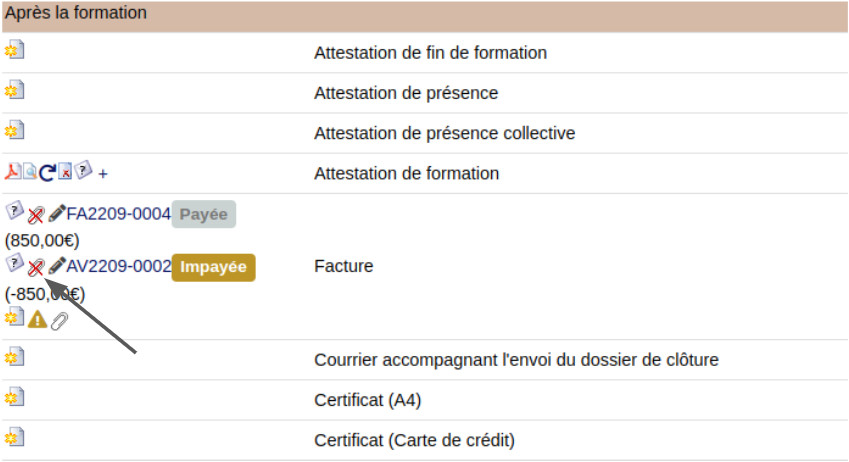Click the plus sign beside Attestation de formation
849x462 pixels.
[103, 174]
